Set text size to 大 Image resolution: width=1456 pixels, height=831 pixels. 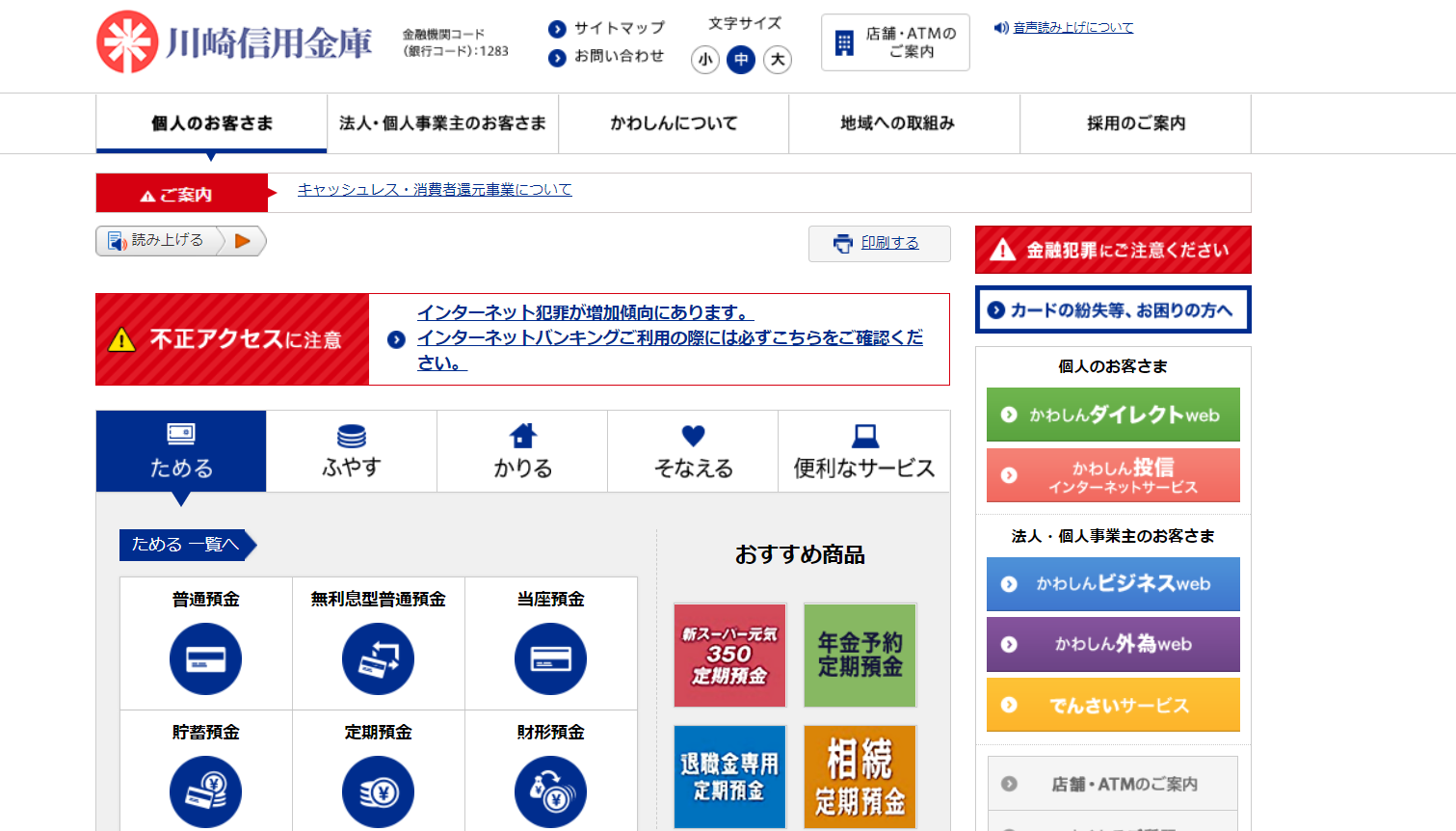(778, 60)
